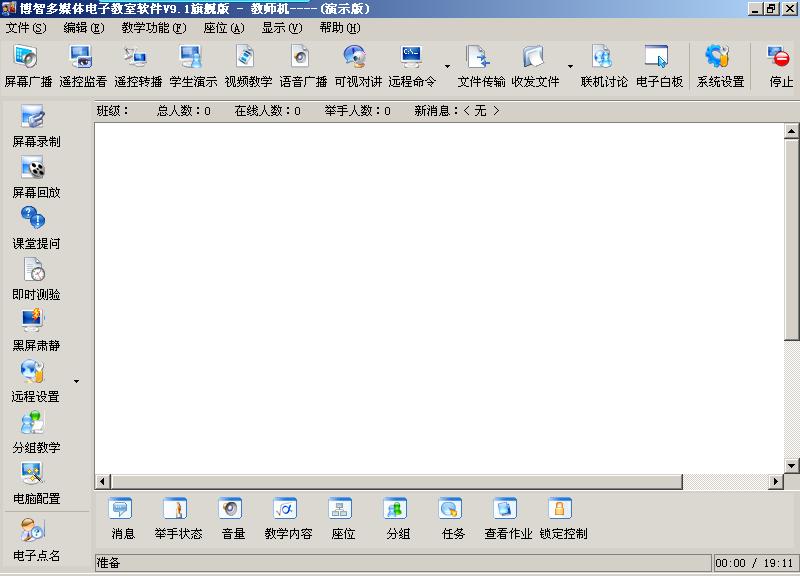
Task: Click 查看作业 view homework button
Action: pos(508,519)
